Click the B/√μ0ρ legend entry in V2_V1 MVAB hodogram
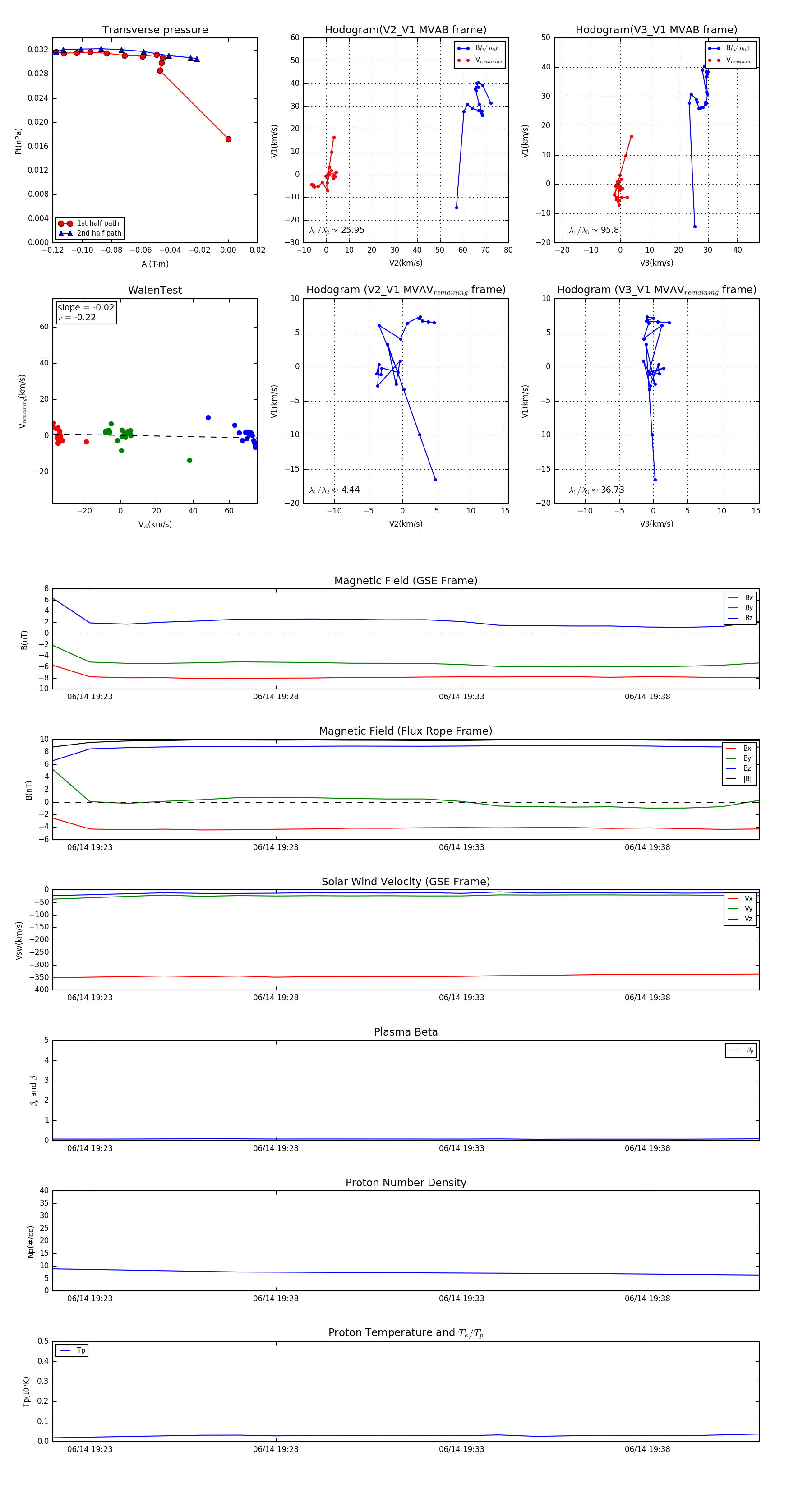 click(479, 49)
